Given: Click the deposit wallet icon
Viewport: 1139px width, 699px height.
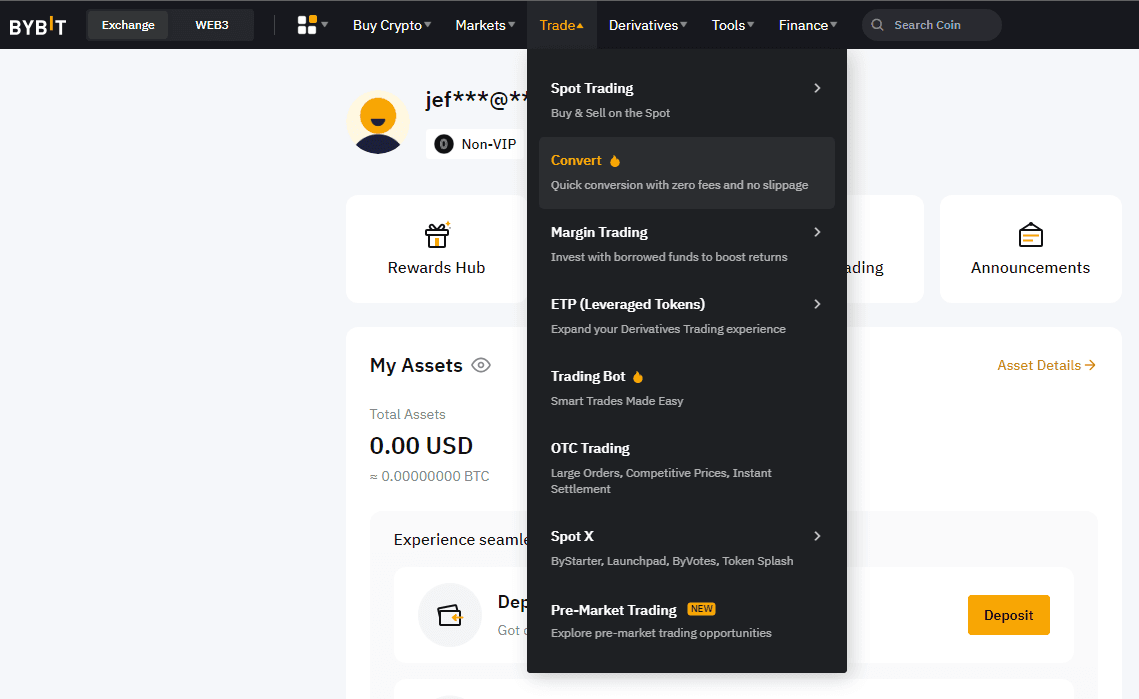Looking at the screenshot, I should [450, 615].
